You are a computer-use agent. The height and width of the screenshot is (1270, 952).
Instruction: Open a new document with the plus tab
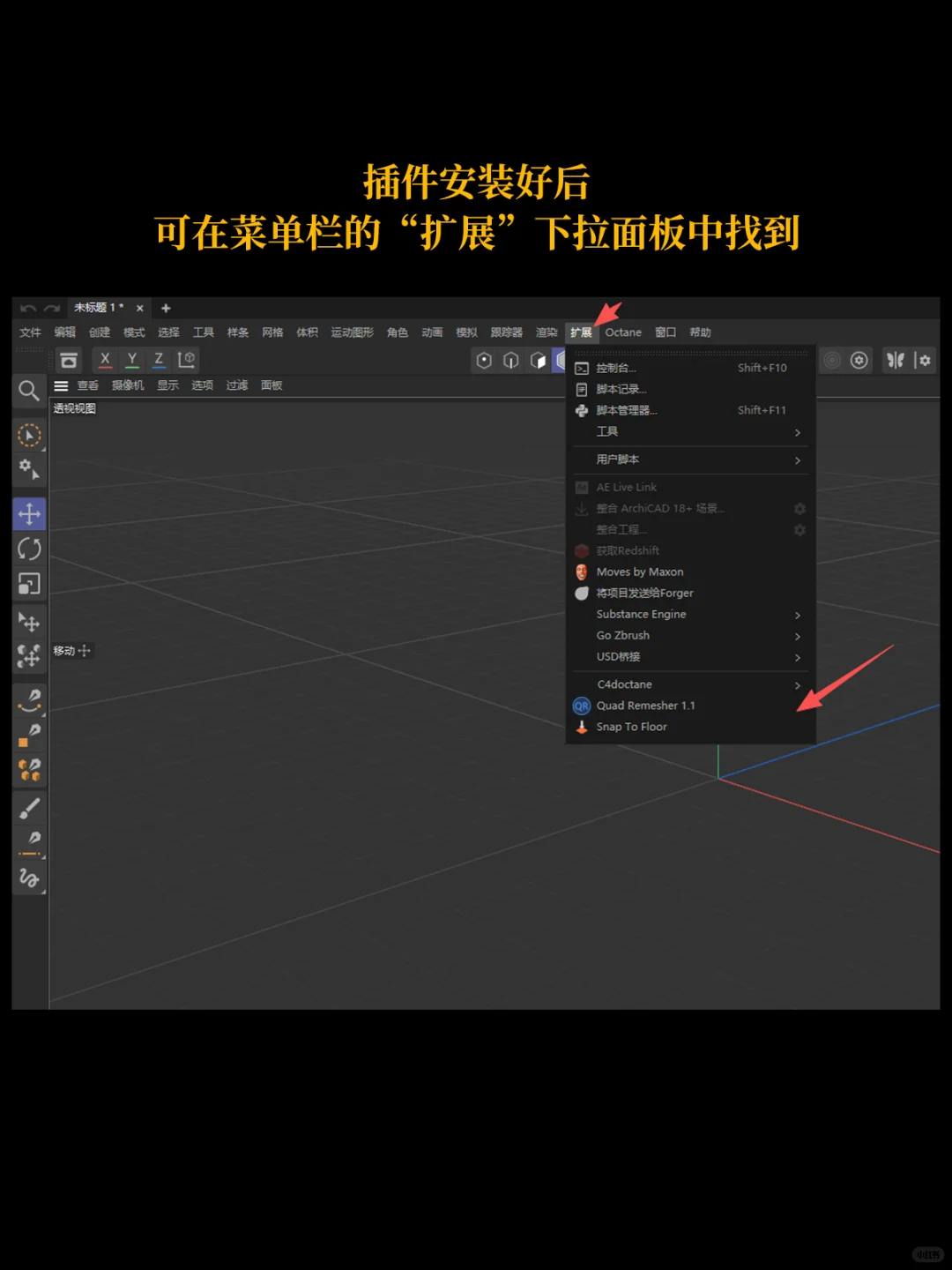coord(166,308)
